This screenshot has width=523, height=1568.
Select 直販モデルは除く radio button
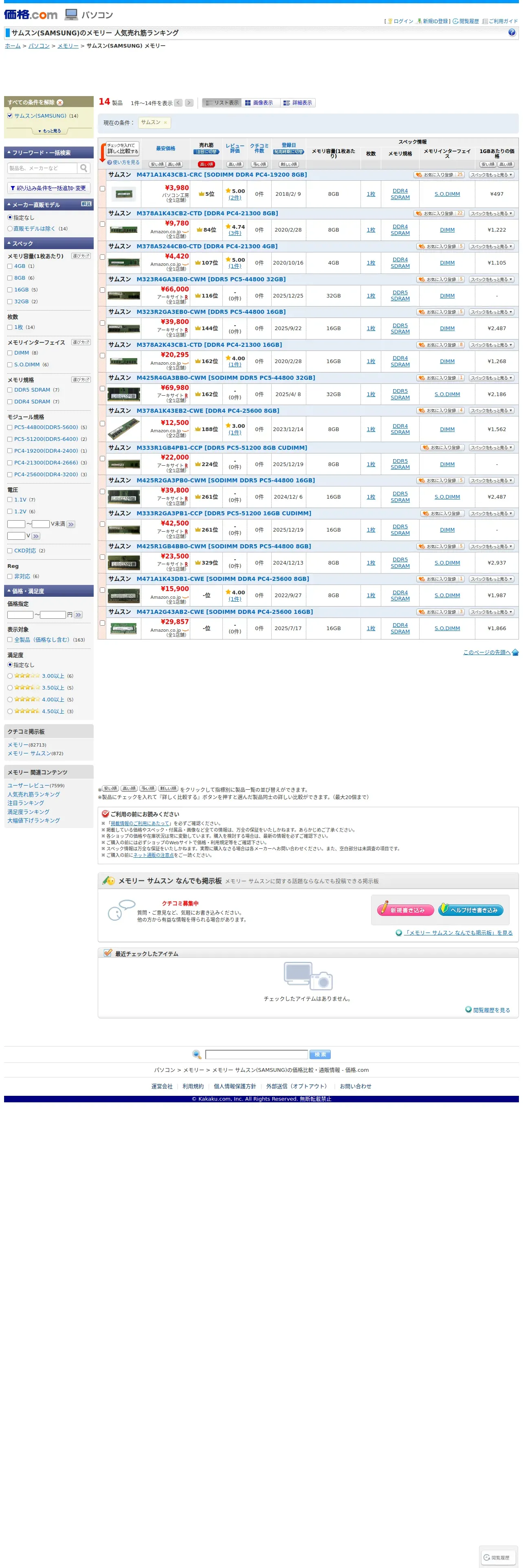tap(10, 229)
